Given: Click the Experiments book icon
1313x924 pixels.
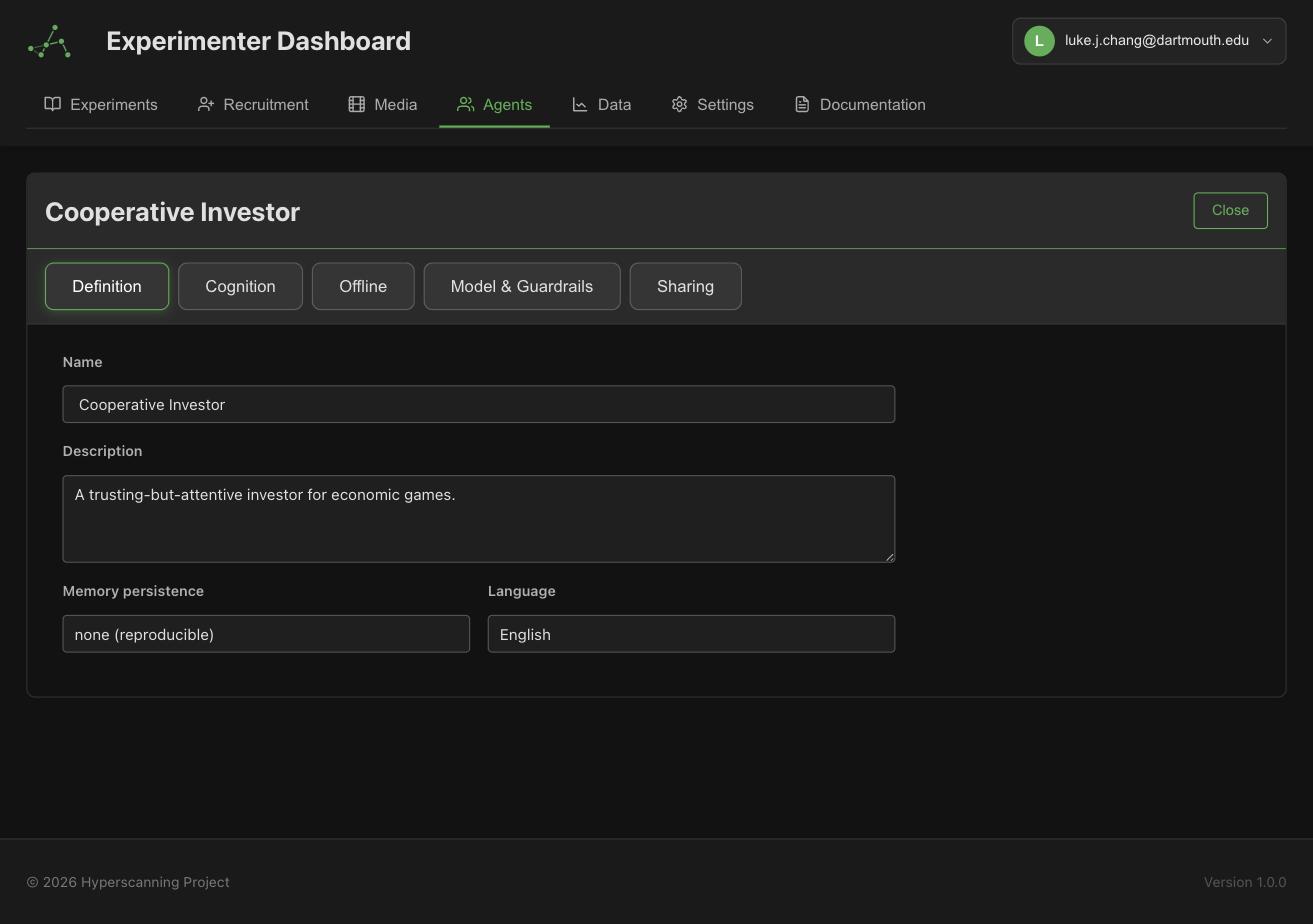Looking at the screenshot, I should [53, 104].
